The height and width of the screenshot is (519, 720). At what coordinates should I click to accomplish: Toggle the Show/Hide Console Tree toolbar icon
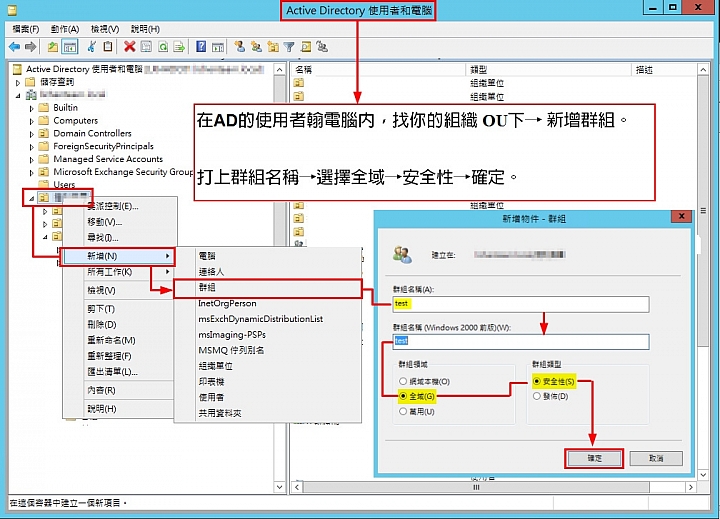pos(70,46)
